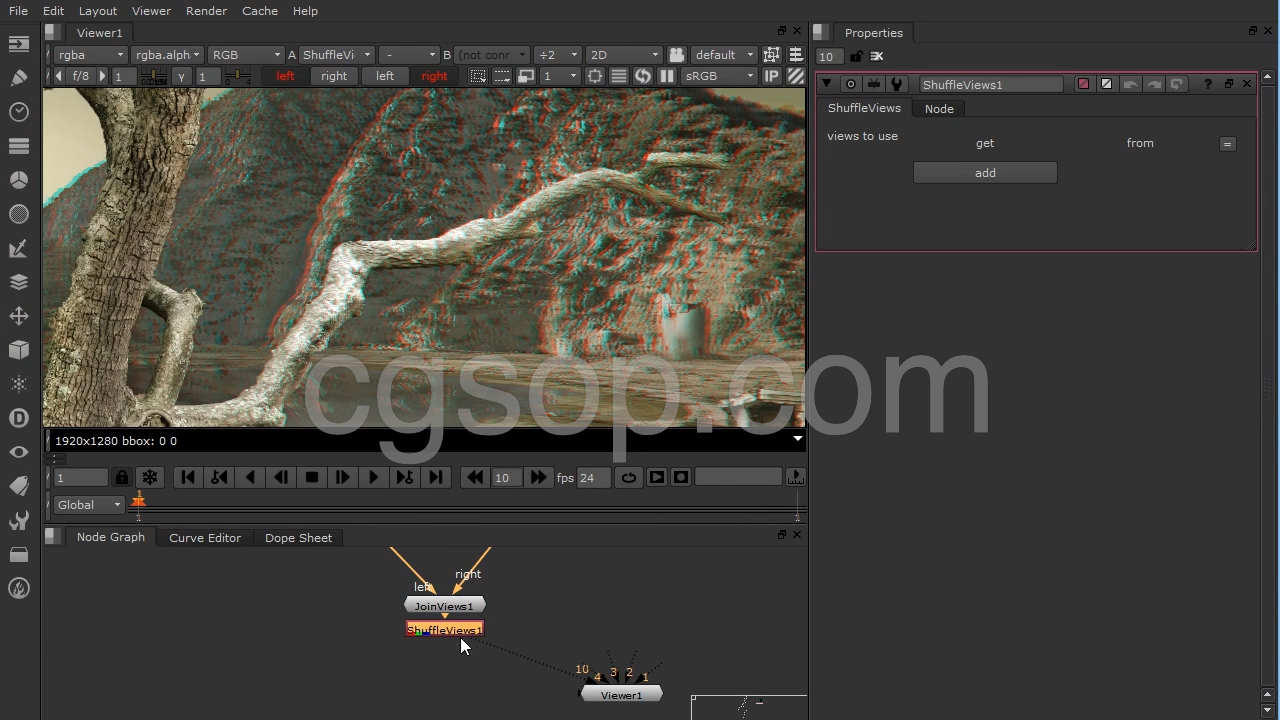This screenshot has height=720, width=1280.
Task: Collapse the ShuffleViews1 properties panel
Action: [x=827, y=84]
